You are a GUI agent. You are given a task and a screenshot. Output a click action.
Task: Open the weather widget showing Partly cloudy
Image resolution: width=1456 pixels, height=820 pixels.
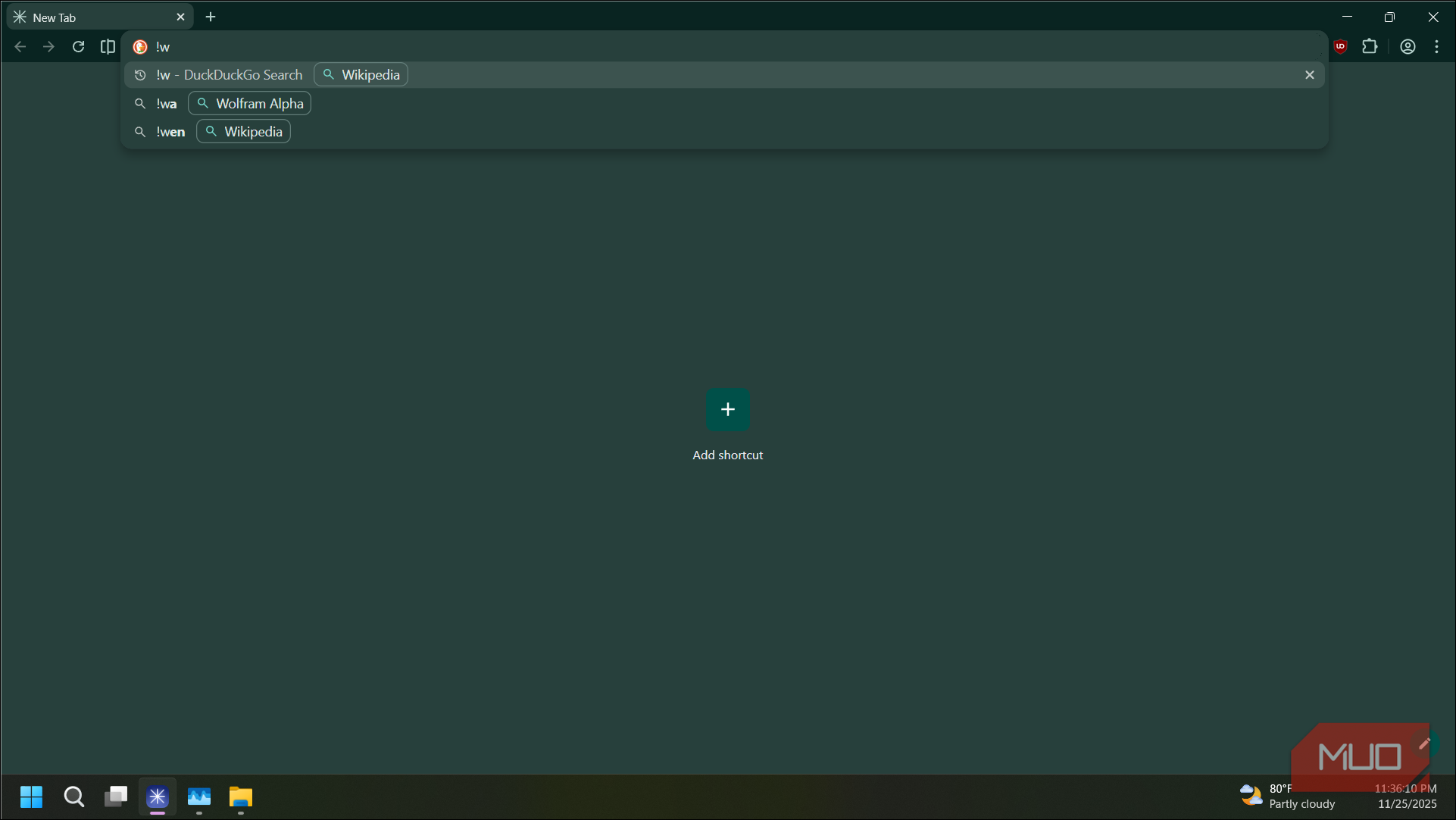1288,797
